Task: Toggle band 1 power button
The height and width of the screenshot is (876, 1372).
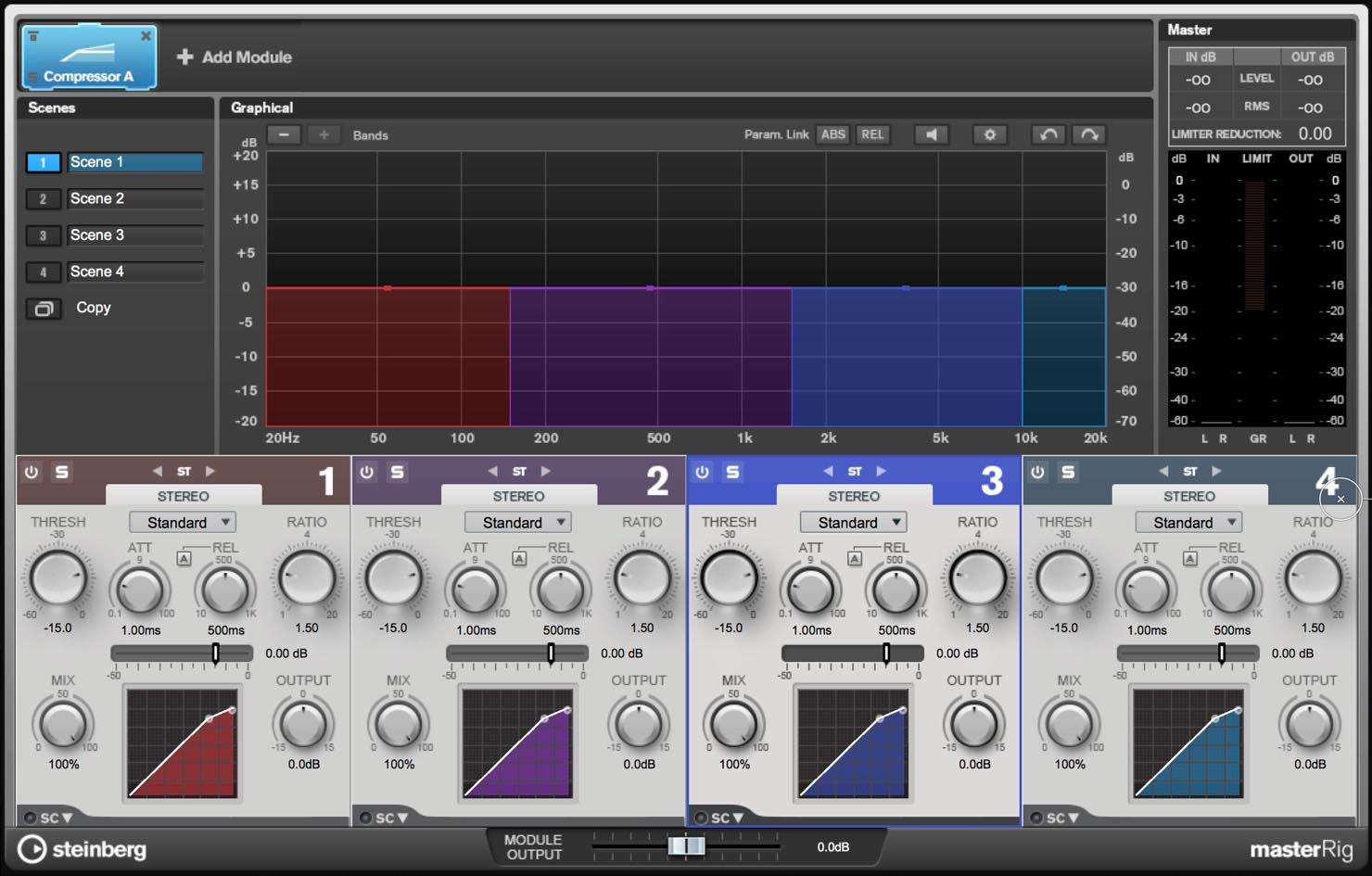Action: tap(32, 472)
